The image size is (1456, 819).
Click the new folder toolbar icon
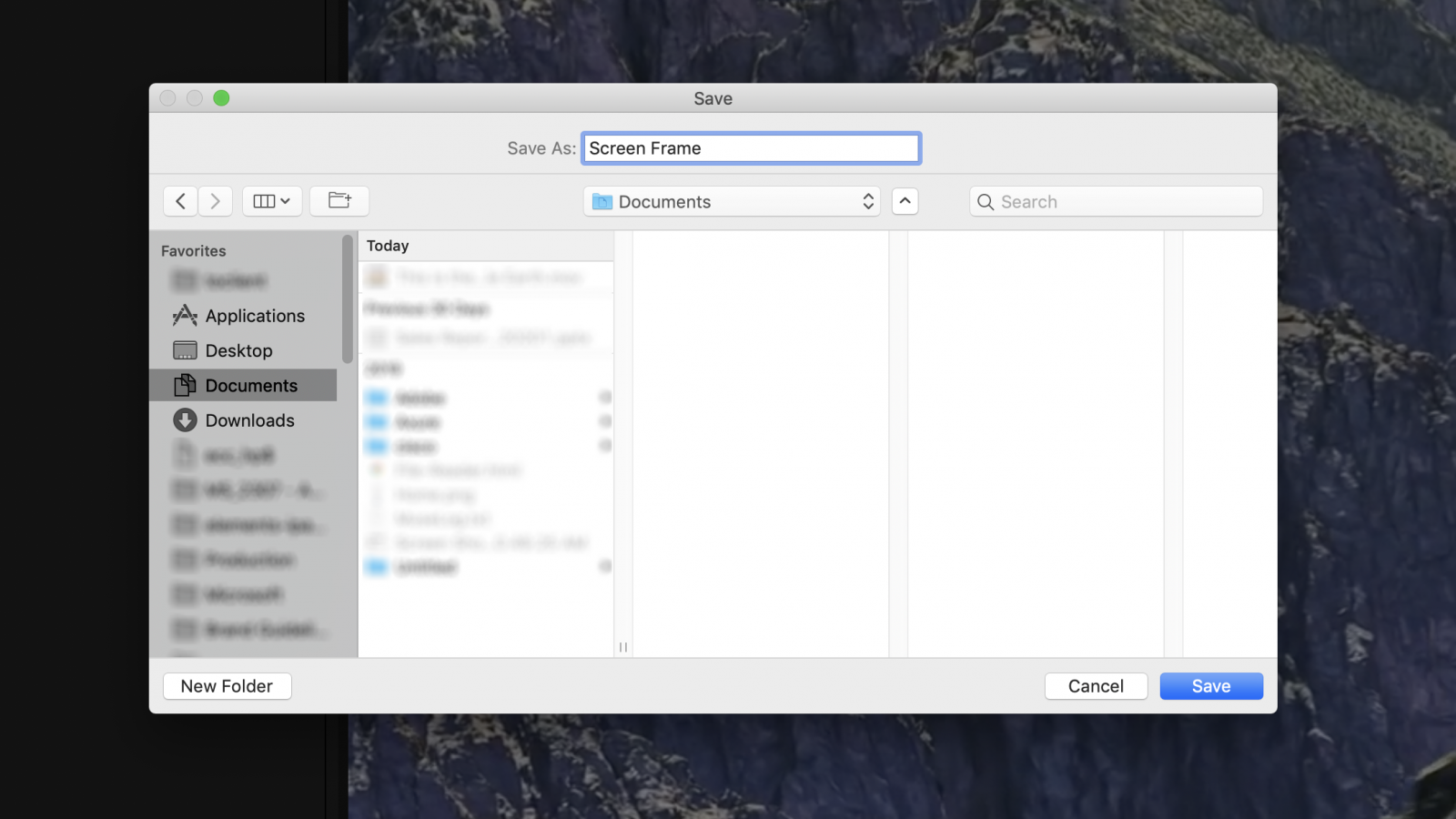[339, 201]
